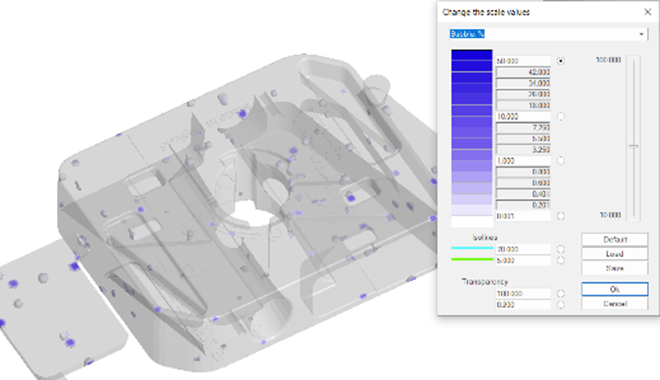Viewport: 660px width, 380px height.
Task: Click the cyan isoline color line
Action: (472, 248)
